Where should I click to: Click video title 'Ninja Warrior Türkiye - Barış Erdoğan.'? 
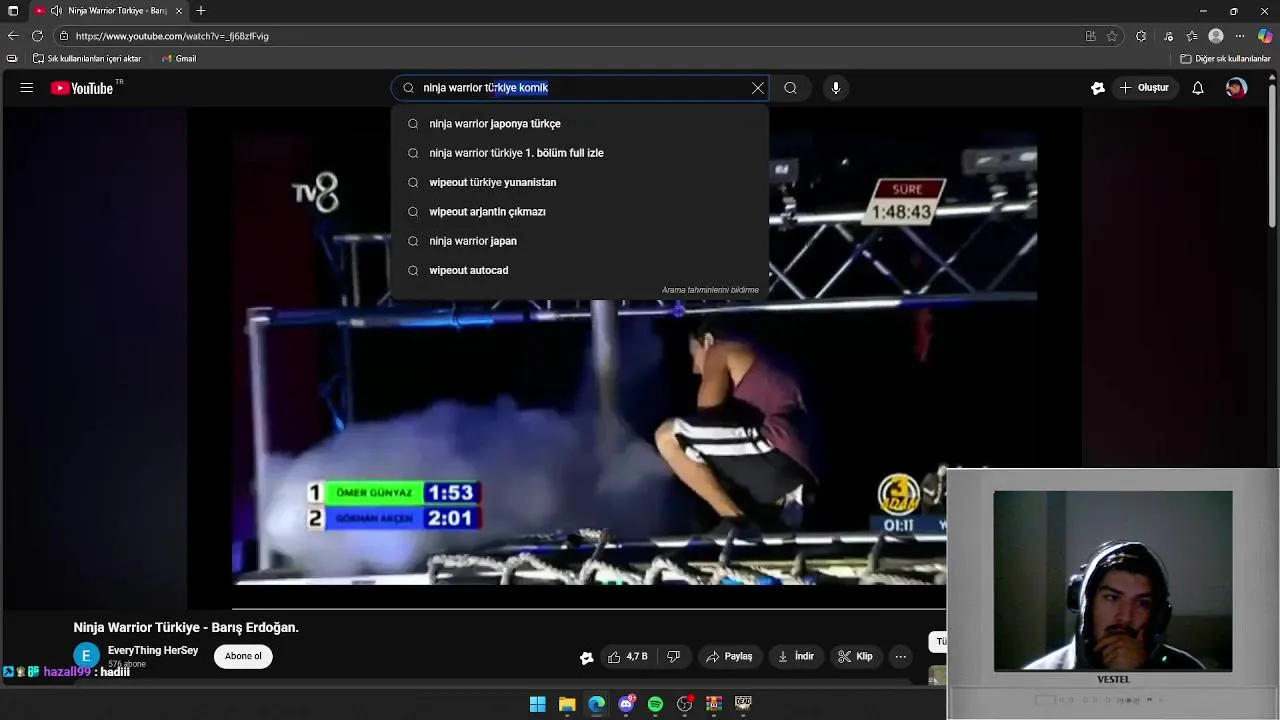186,628
